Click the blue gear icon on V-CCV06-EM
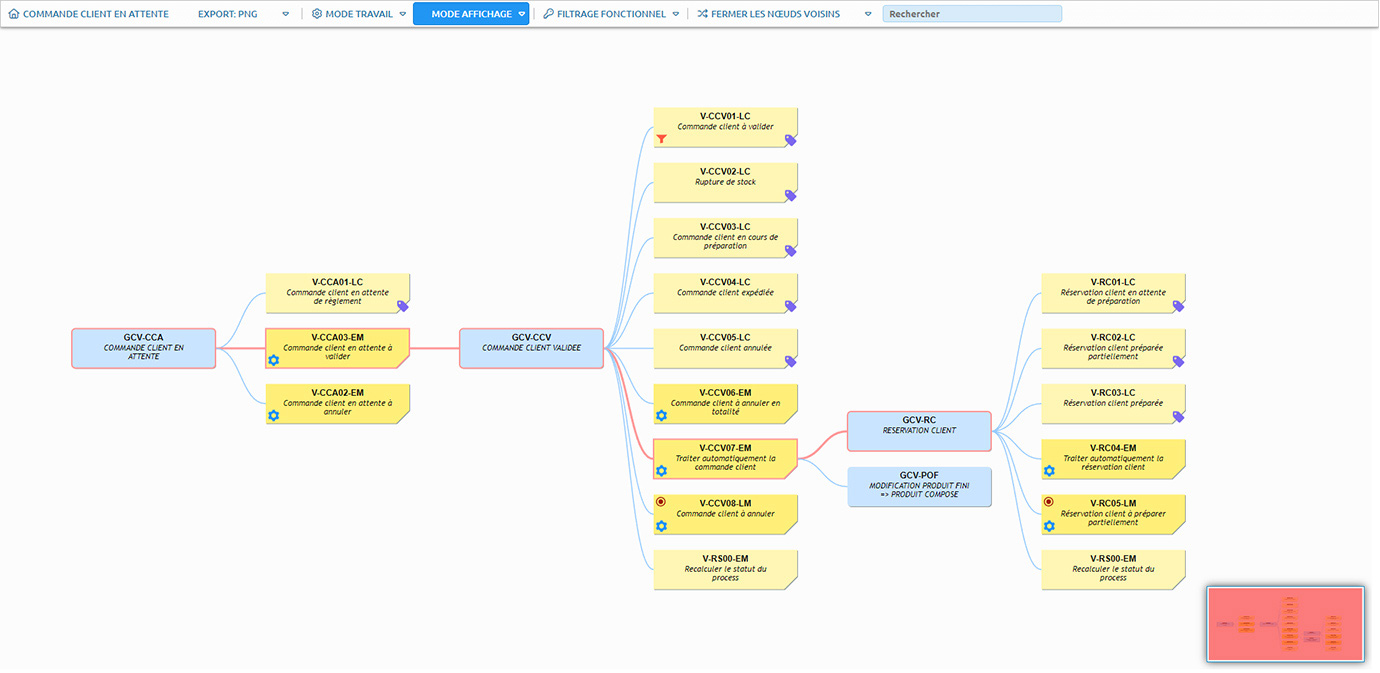This screenshot has width=1380, height=673. tap(661, 415)
